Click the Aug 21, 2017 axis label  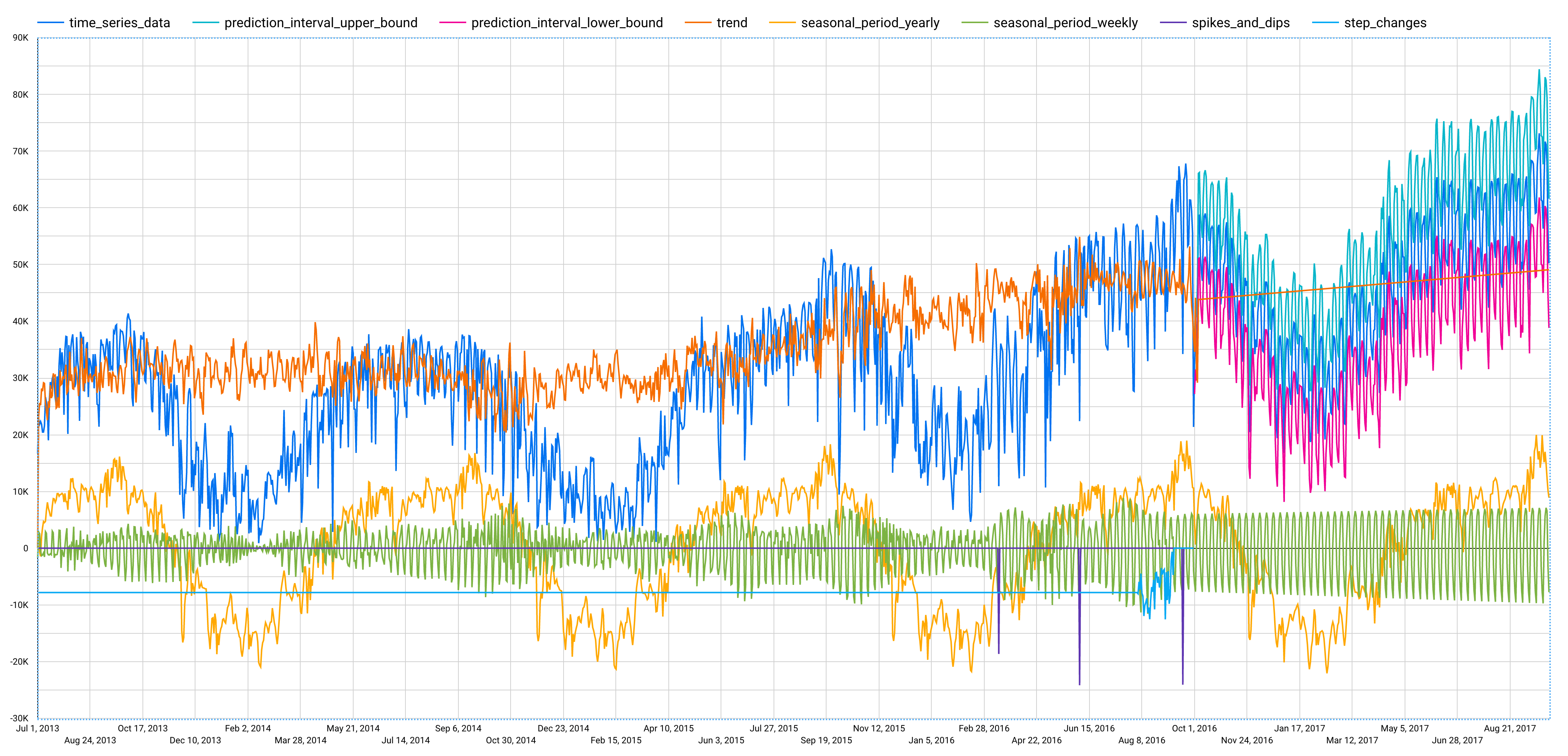pos(1510,728)
